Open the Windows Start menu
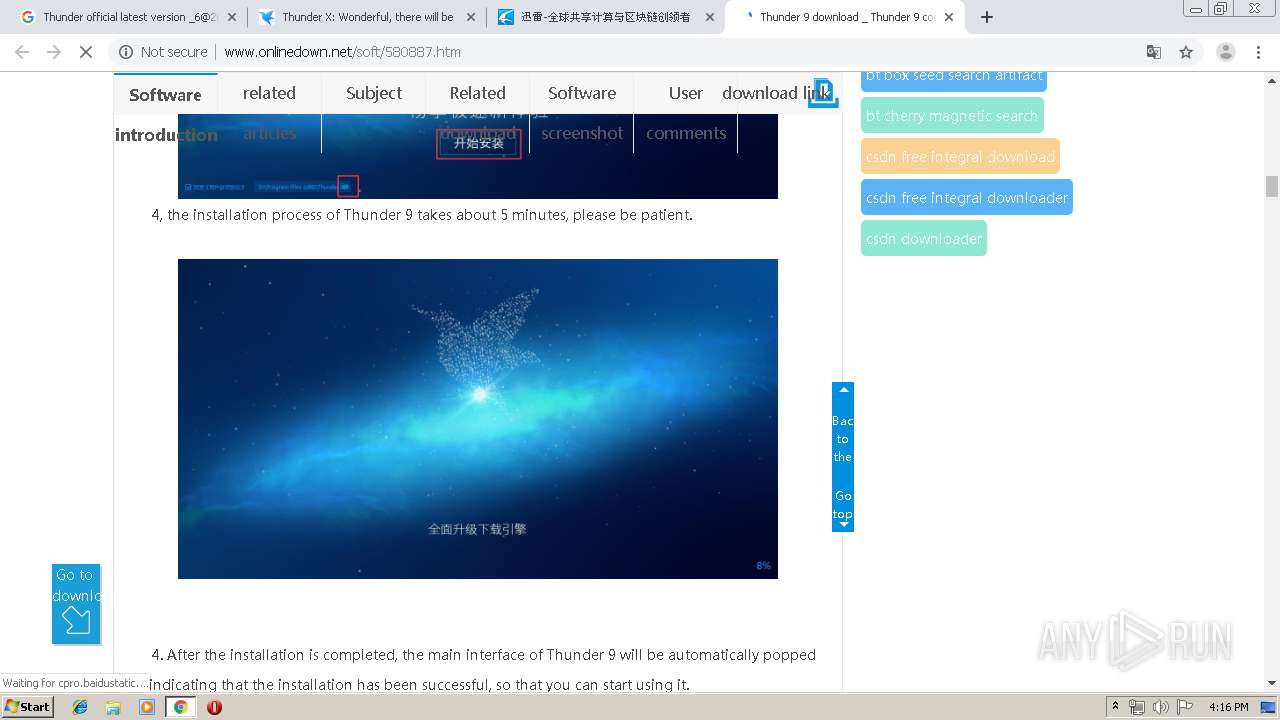 28,706
